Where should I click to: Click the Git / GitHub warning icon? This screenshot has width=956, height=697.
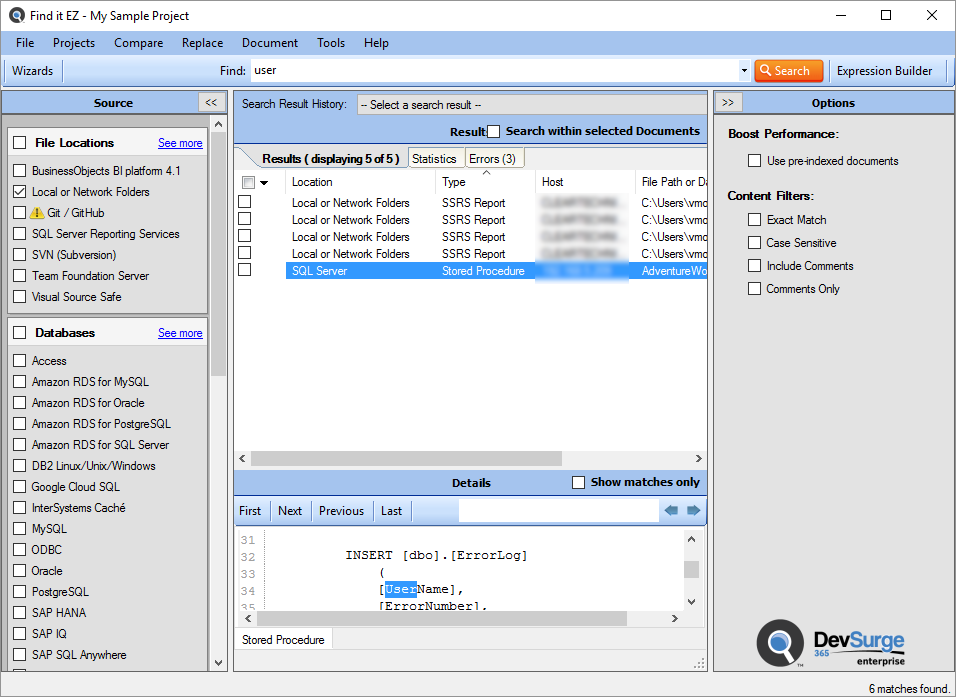pos(37,213)
